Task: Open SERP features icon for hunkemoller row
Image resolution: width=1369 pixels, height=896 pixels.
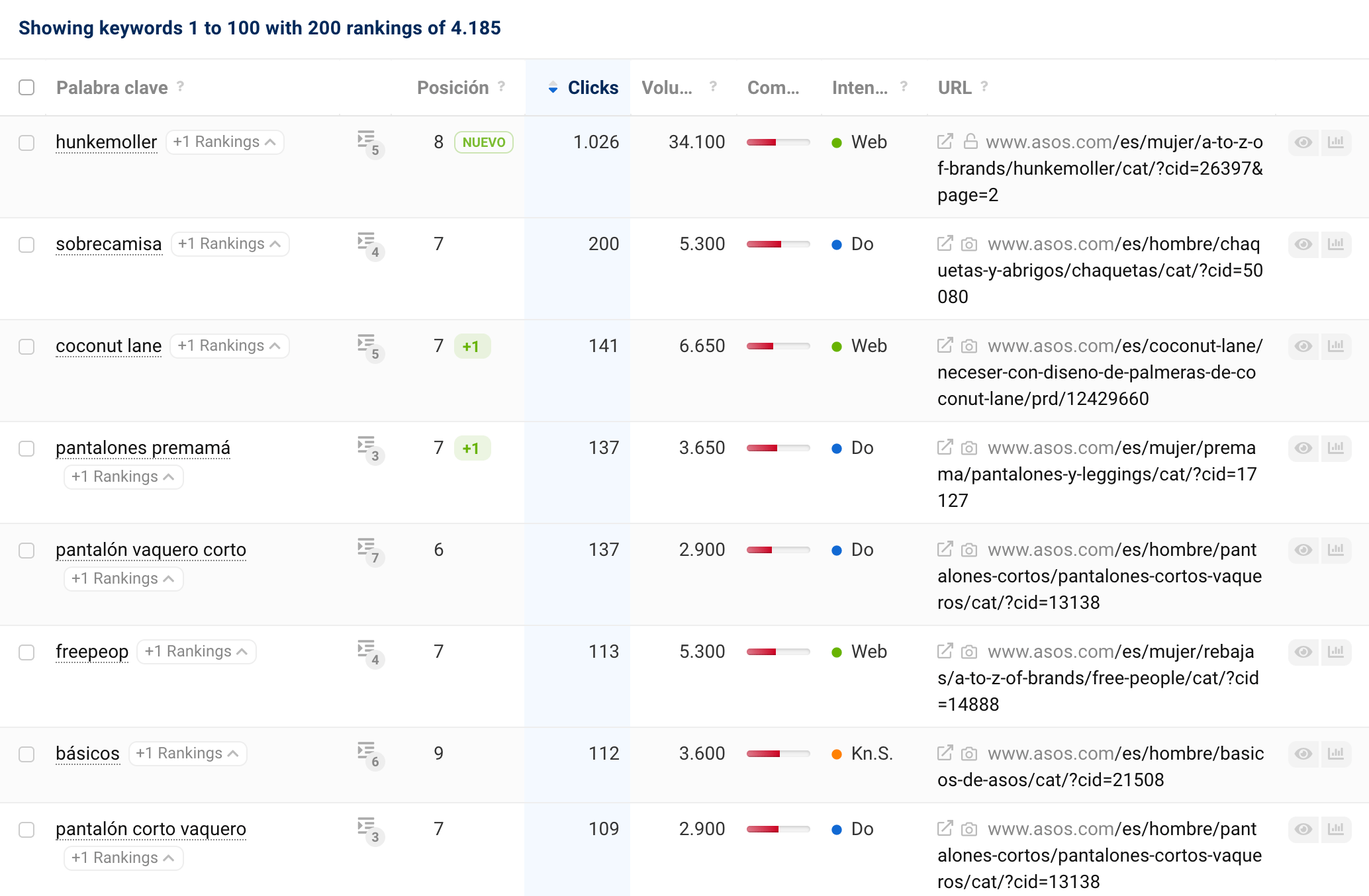Action: tap(371, 144)
